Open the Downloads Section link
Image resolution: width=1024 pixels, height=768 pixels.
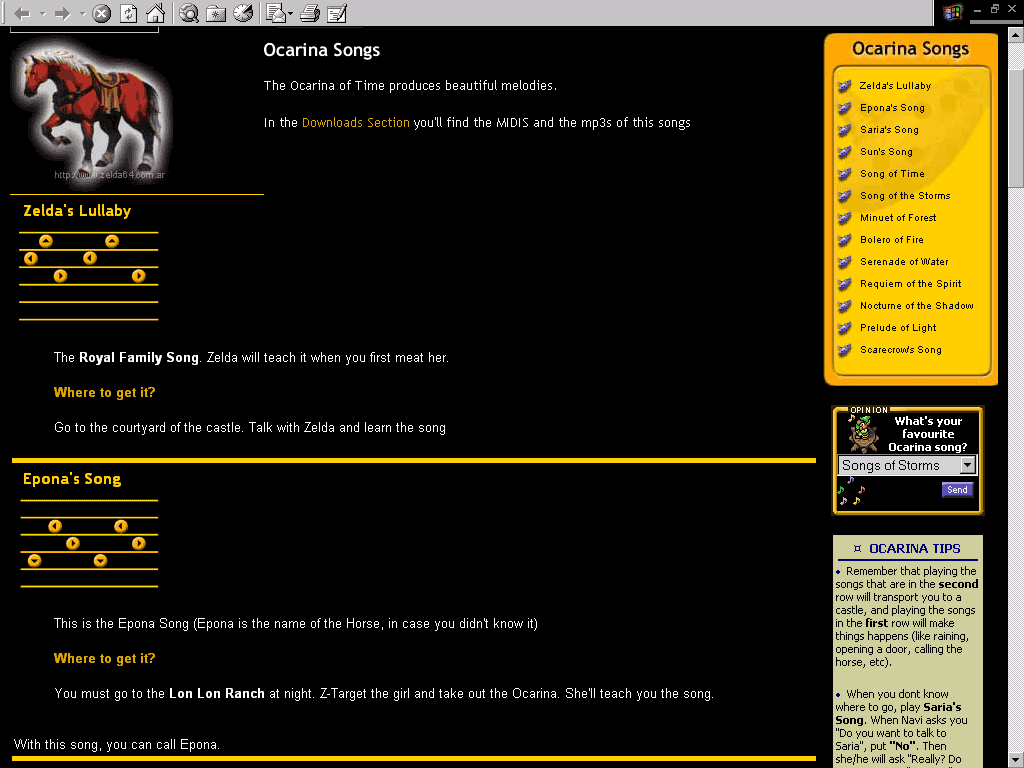(355, 123)
